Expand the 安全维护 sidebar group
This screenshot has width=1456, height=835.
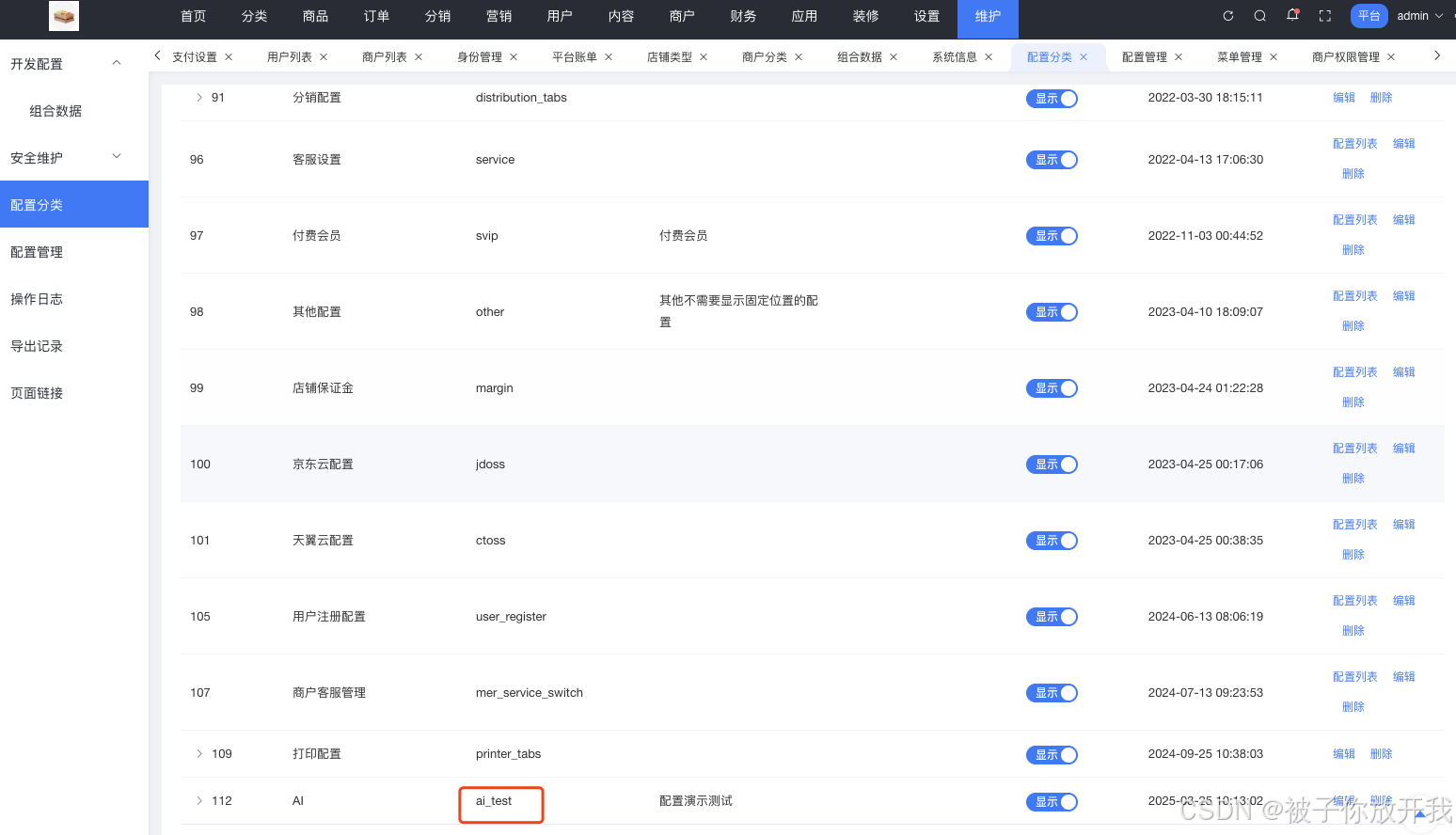(x=117, y=157)
